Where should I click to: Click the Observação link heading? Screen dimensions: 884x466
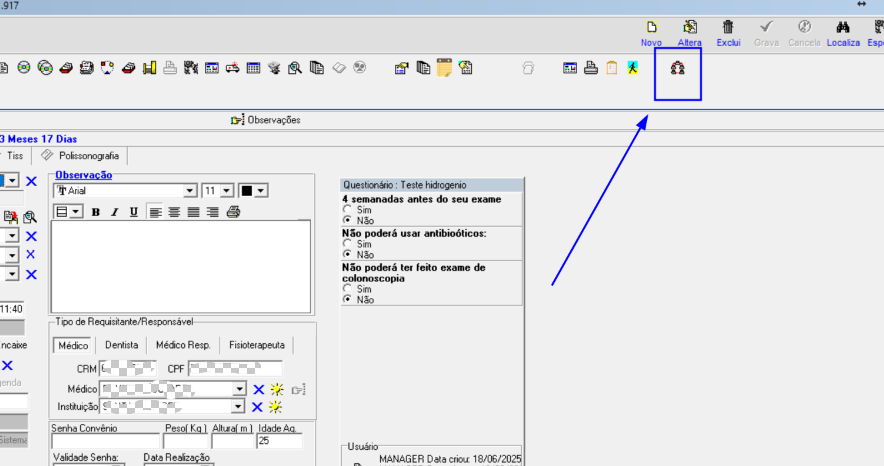point(83,175)
